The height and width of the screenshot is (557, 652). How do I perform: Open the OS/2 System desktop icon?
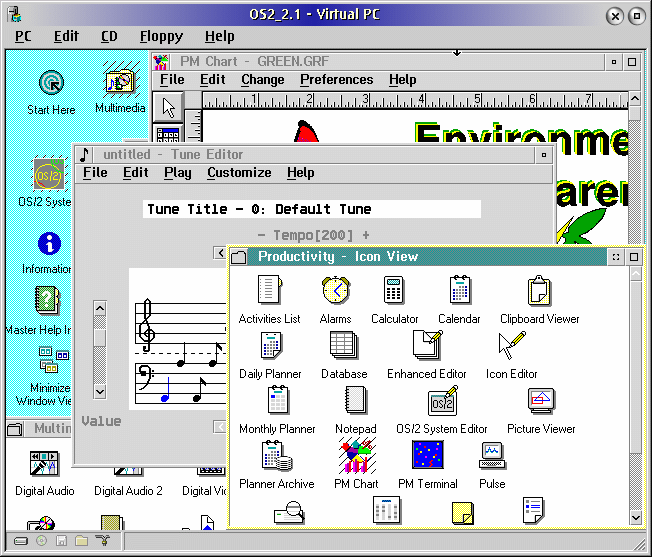[49, 175]
